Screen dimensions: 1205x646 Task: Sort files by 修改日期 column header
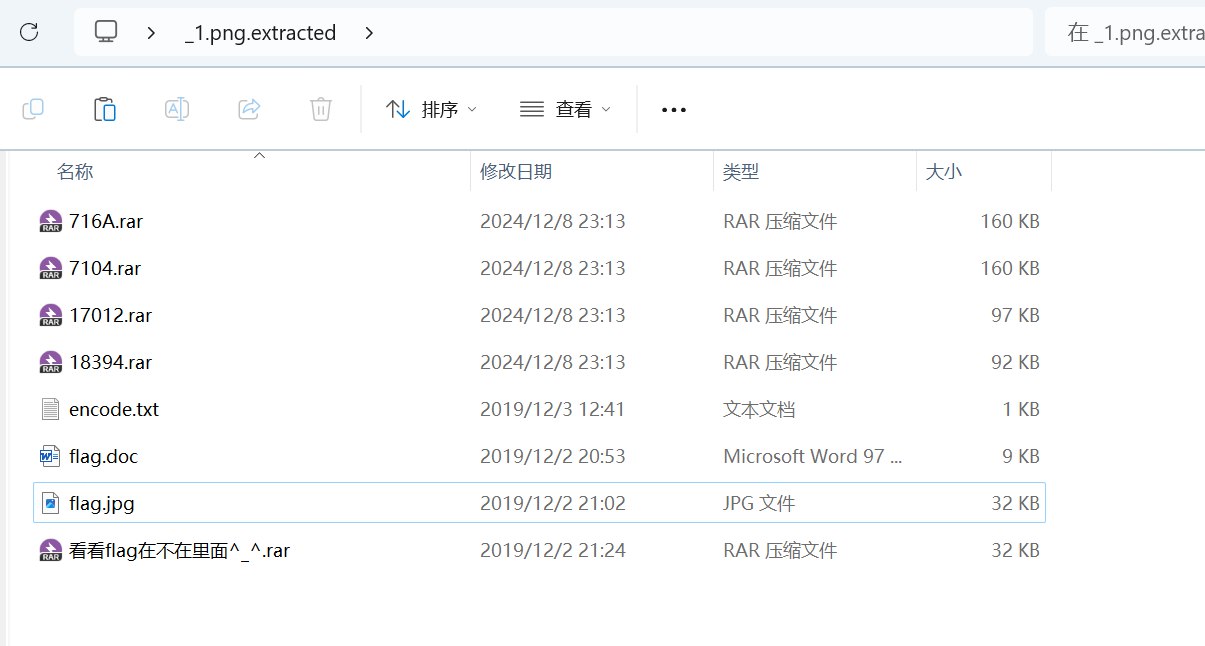coord(516,172)
